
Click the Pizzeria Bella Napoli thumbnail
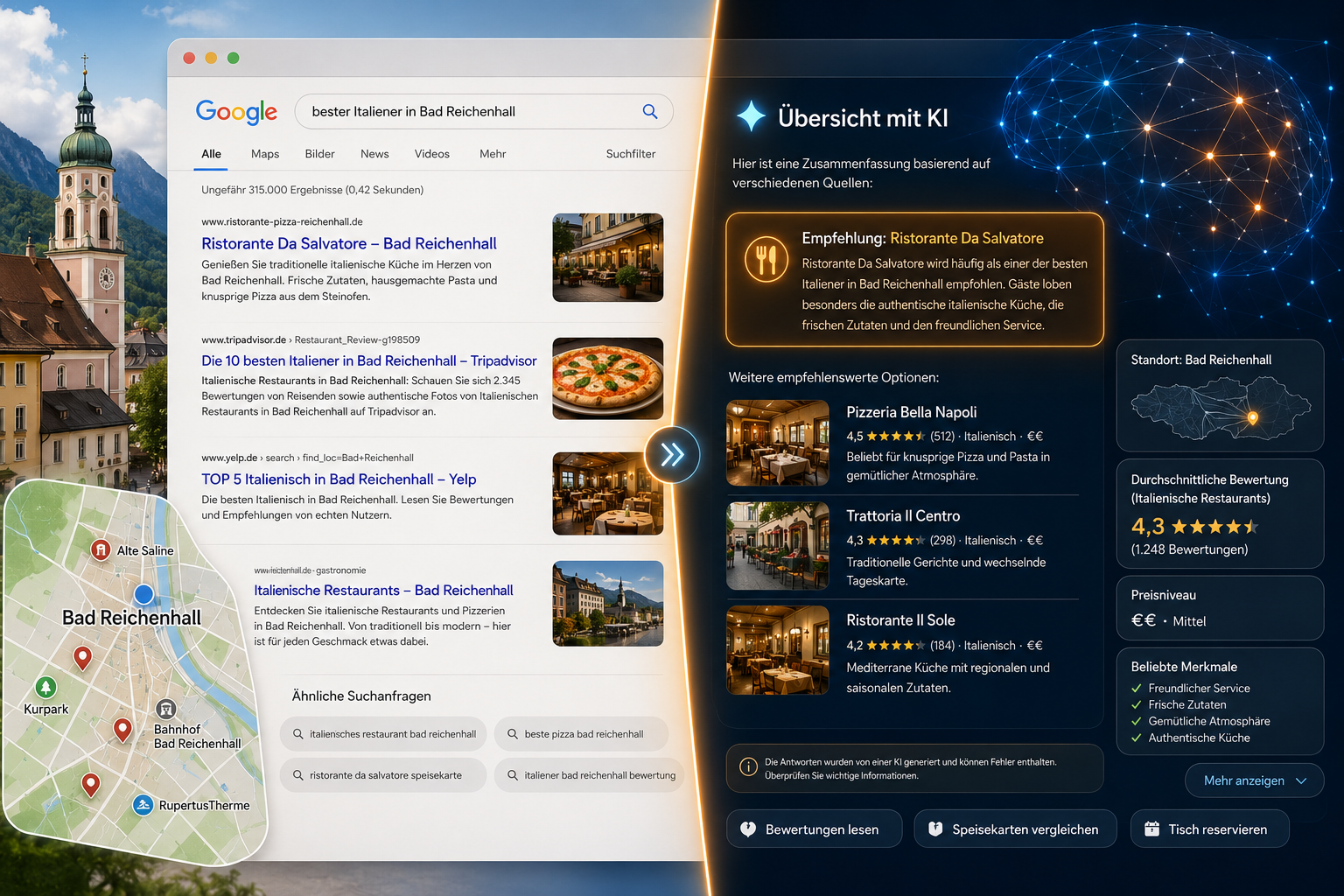point(778,443)
